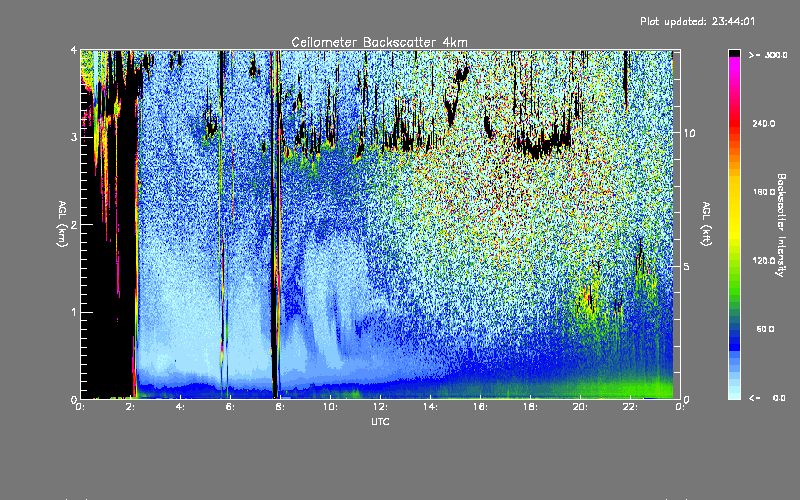The height and width of the screenshot is (500, 800).
Task: Click the '10' kft tick on right axis
Action: coord(689,133)
